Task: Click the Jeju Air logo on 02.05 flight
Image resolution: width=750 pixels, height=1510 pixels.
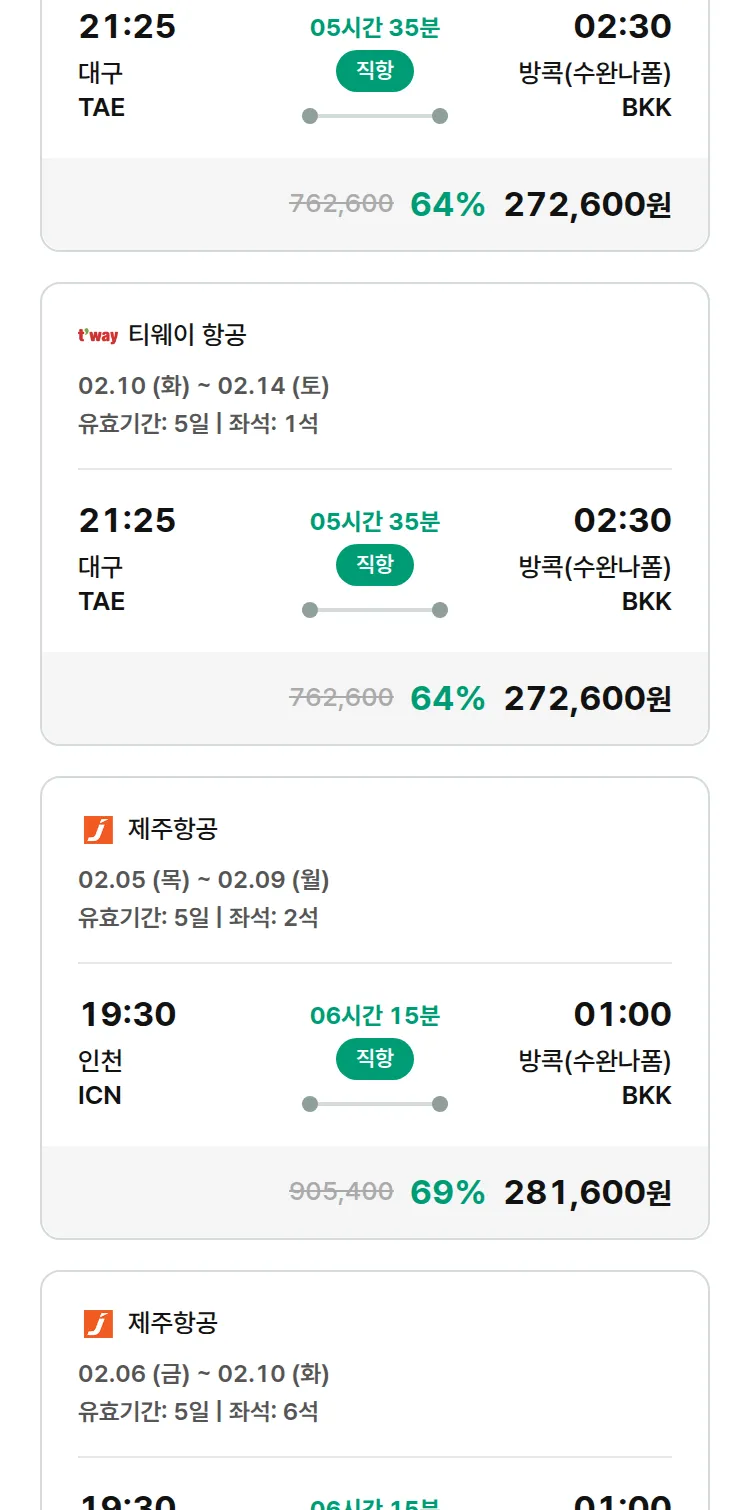Action: 98,830
